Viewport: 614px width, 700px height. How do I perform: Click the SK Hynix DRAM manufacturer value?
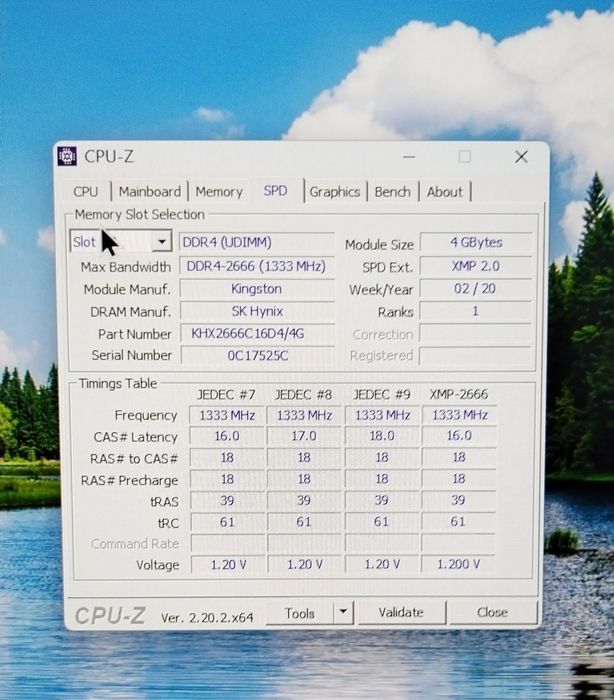click(257, 311)
